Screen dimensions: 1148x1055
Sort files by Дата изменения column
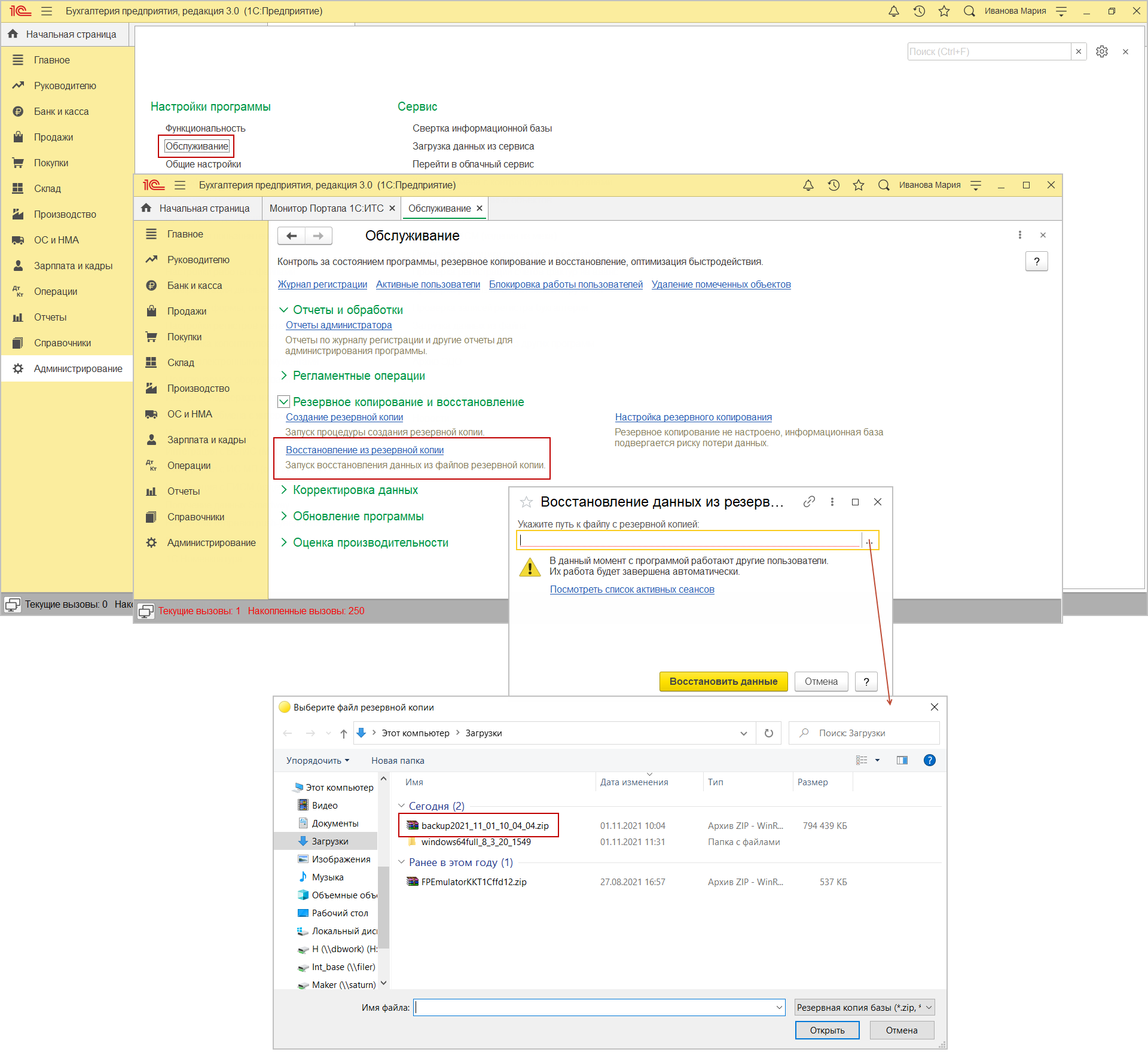point(634,782)
